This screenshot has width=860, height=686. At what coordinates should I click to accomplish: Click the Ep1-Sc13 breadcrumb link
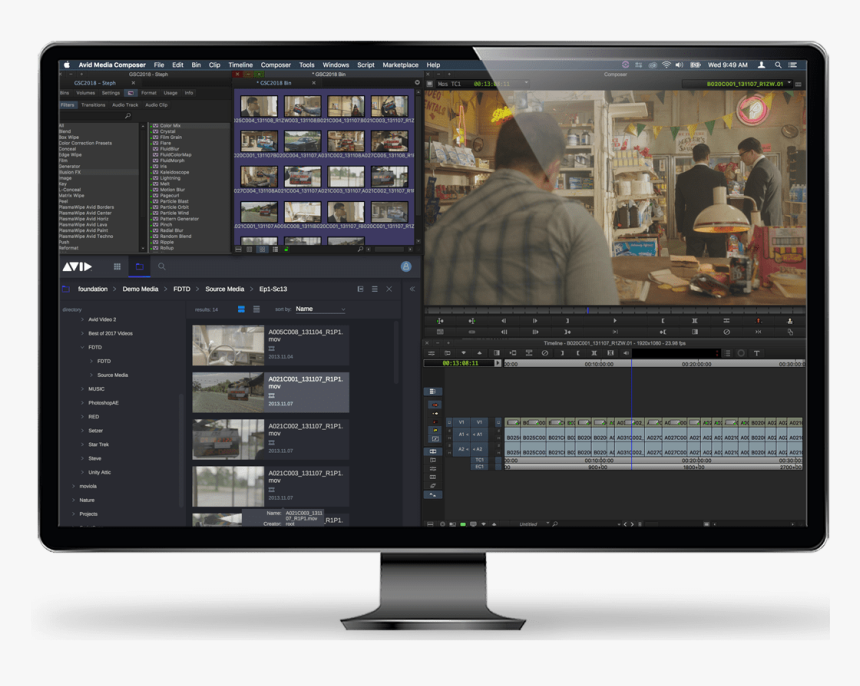273,288
